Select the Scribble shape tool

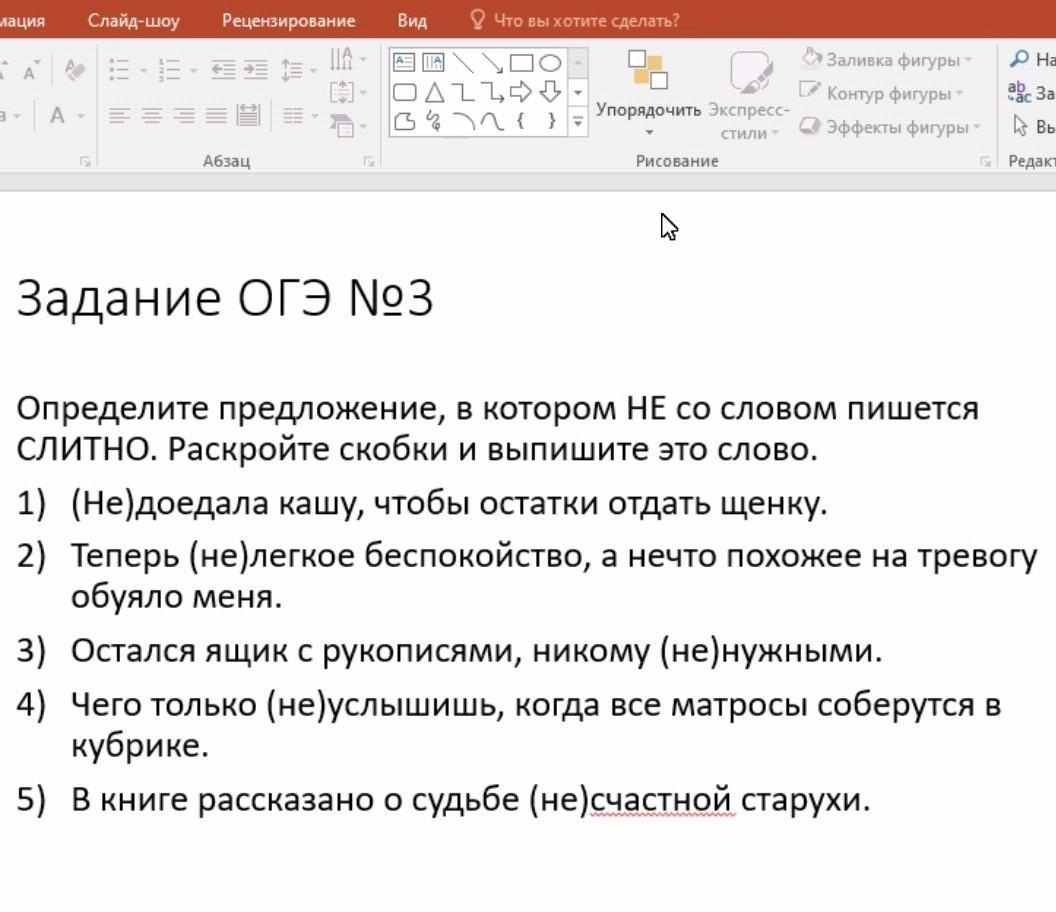pos(434,121)
